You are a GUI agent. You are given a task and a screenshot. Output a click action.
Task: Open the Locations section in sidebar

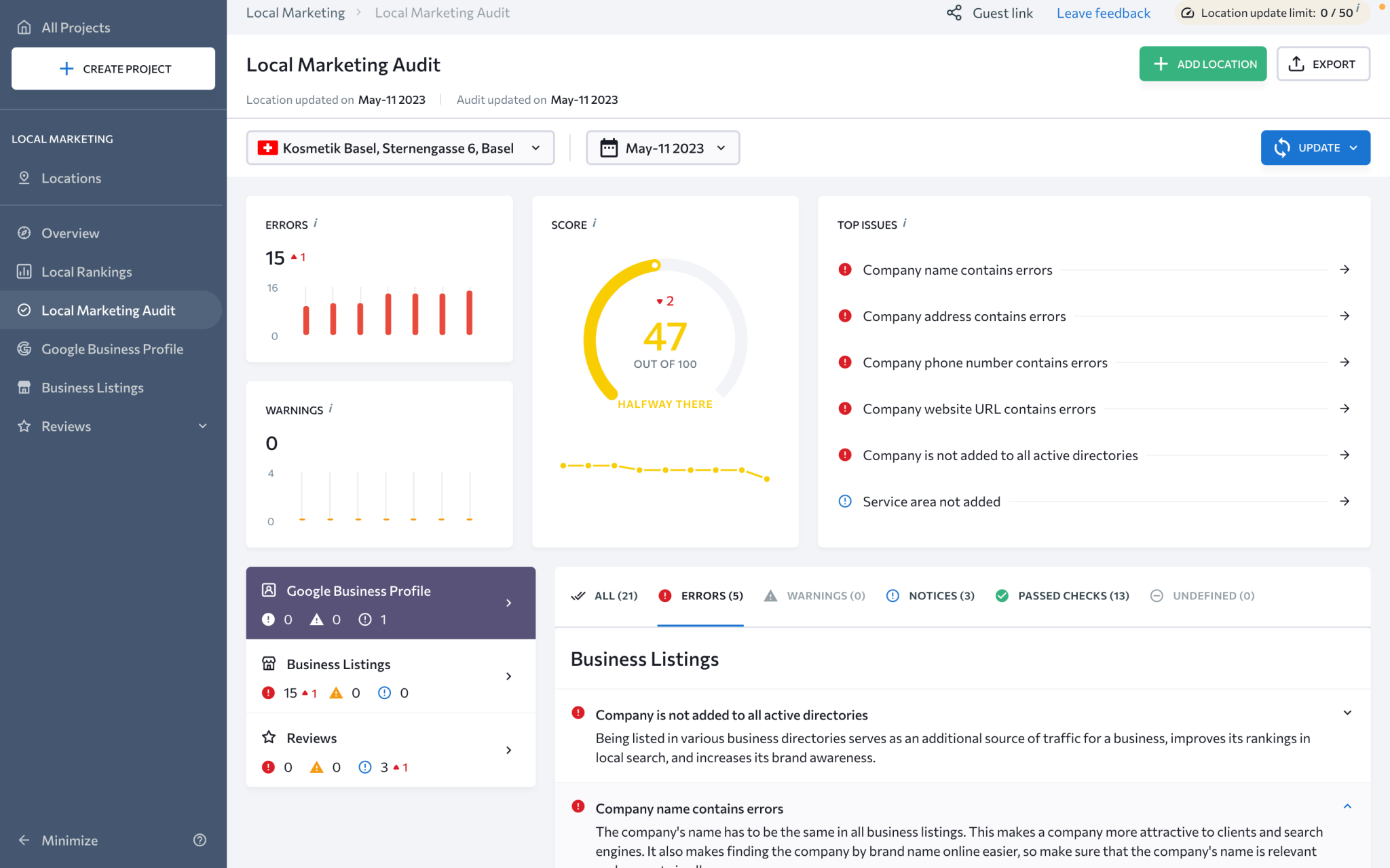[x=72, y=178]
